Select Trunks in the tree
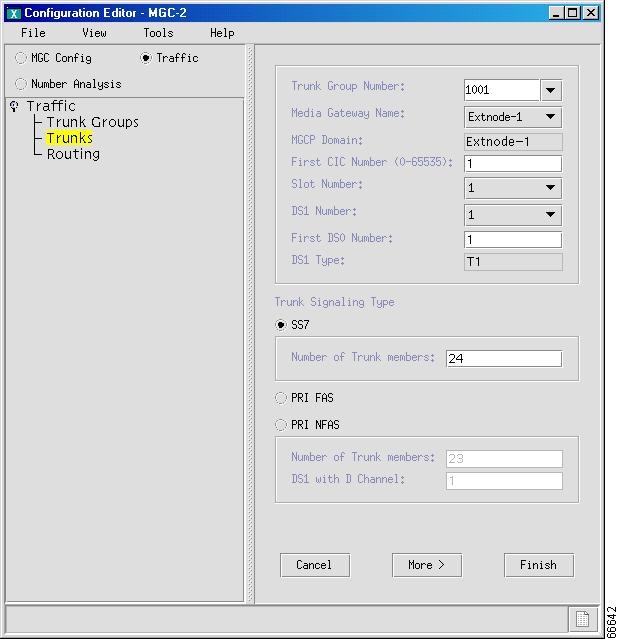 pyautogui.click(x=69, y=138)
